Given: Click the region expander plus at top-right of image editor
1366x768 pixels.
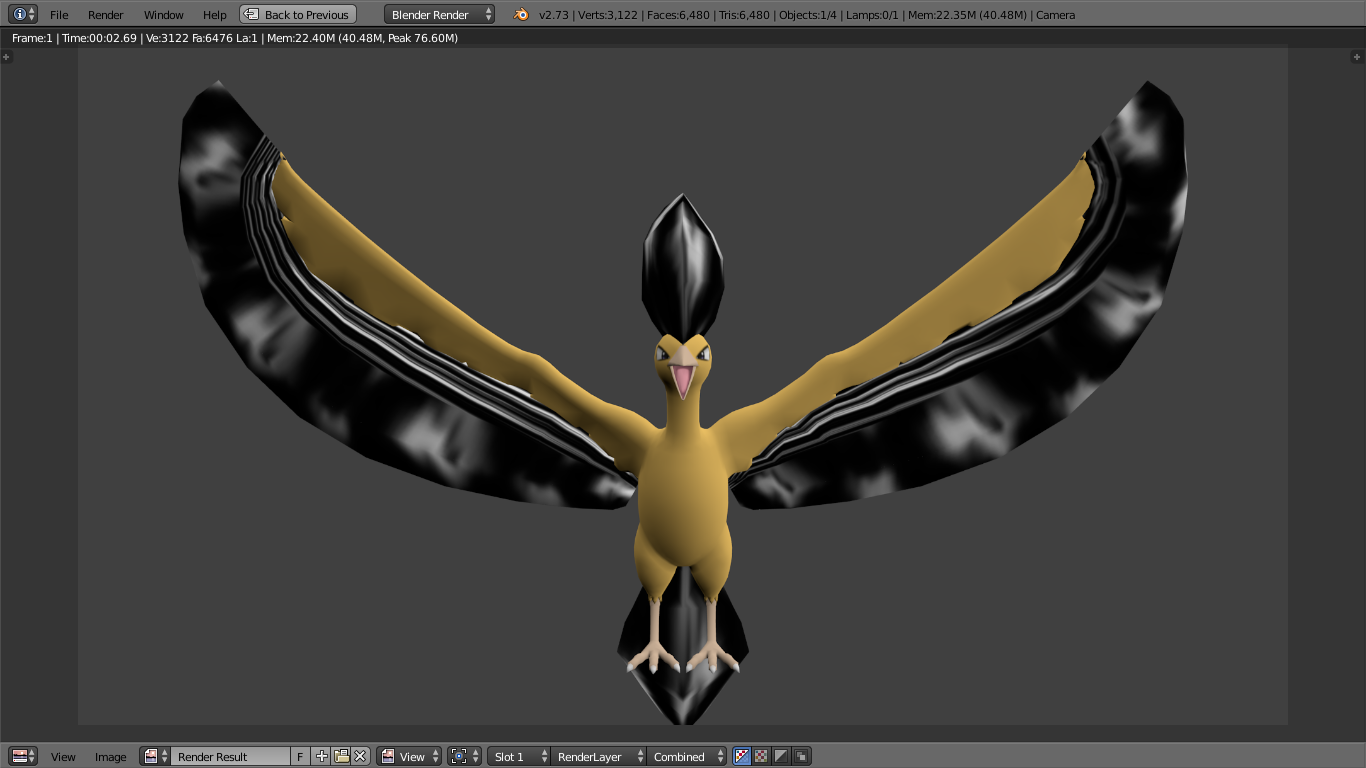Looking at the screenshot, I should pyautogui.click(x=1357, y=57).
